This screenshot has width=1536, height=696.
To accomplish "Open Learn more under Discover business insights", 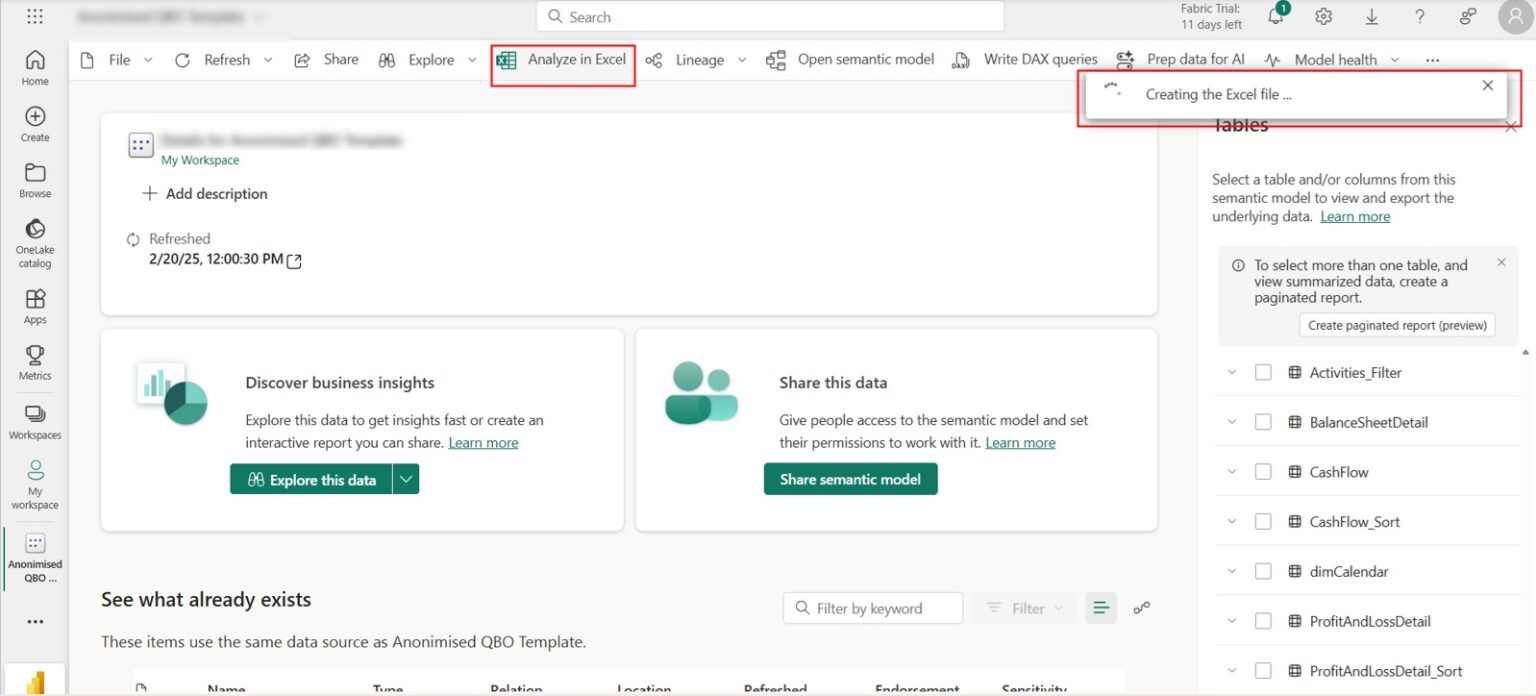I will [483, 442].
